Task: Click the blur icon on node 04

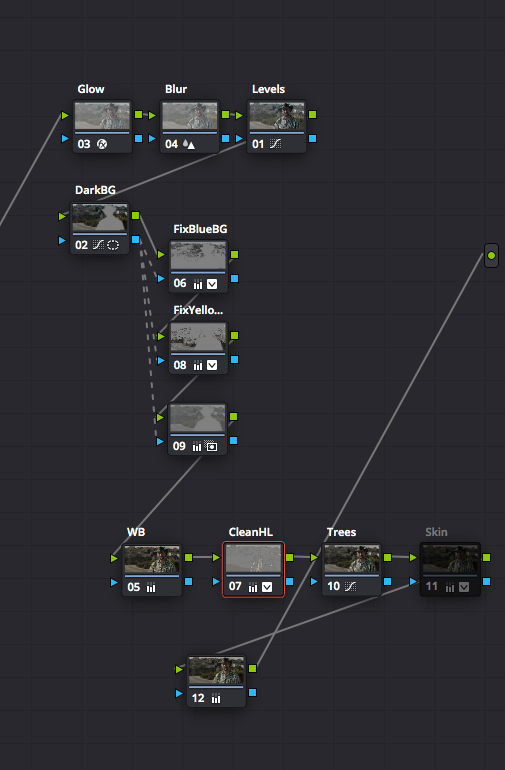Action: click(x=188, y=144)
